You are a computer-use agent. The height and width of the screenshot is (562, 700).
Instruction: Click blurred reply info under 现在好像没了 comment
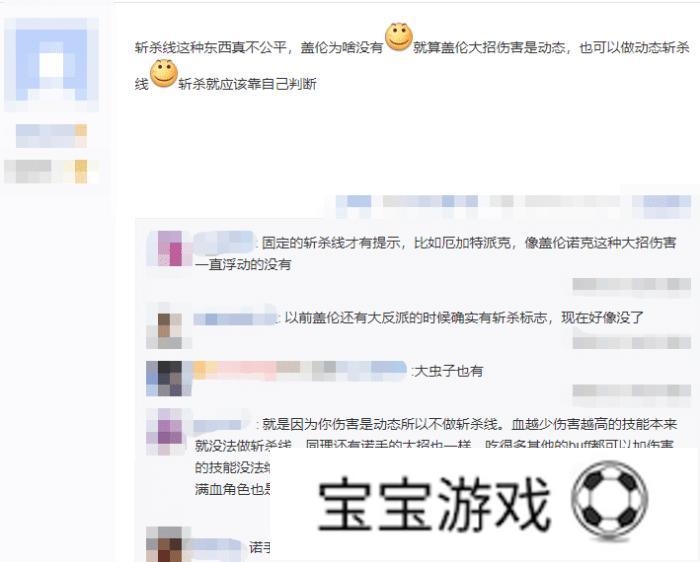point(632,342)
